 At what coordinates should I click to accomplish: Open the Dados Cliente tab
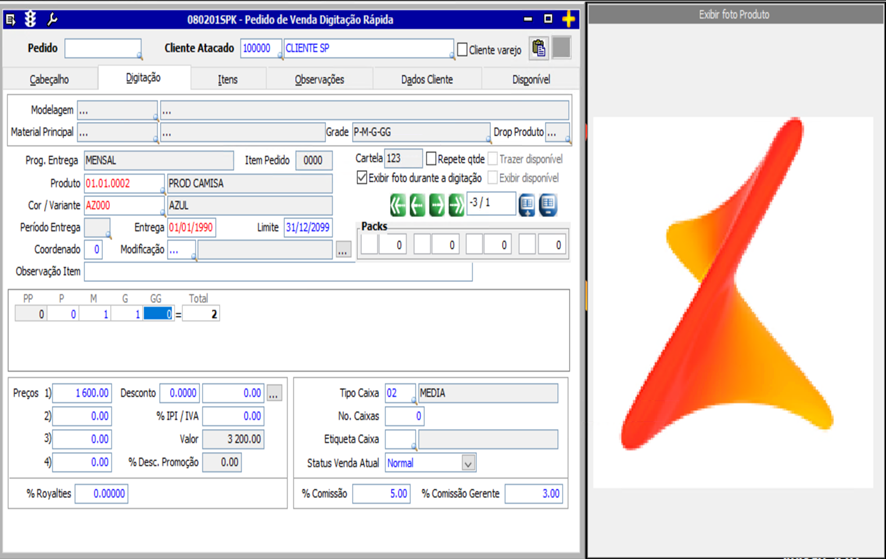coord(426,79)
